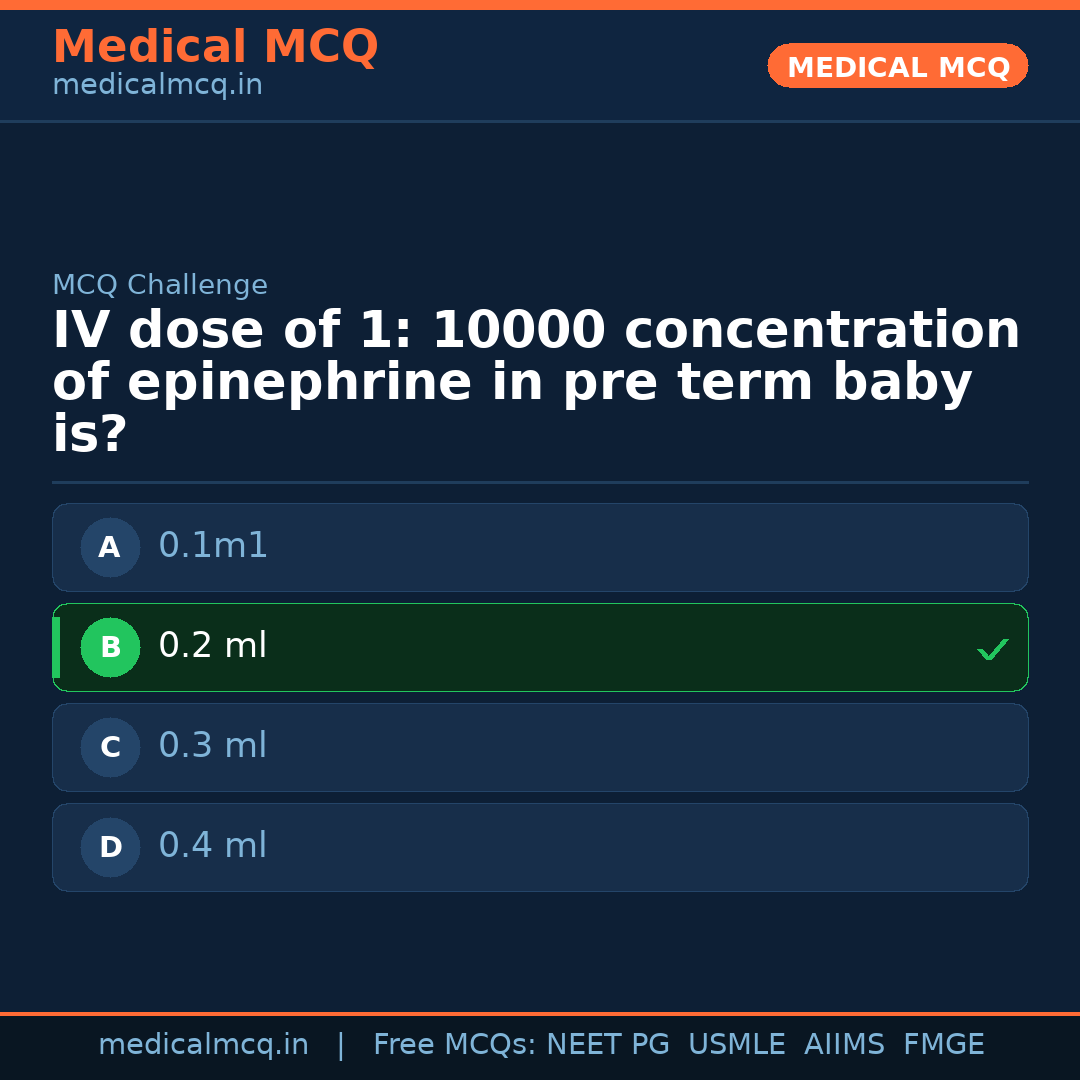Select the letter D circle icon
Screen dimensions: 1080x1080
tap(110, 847)
